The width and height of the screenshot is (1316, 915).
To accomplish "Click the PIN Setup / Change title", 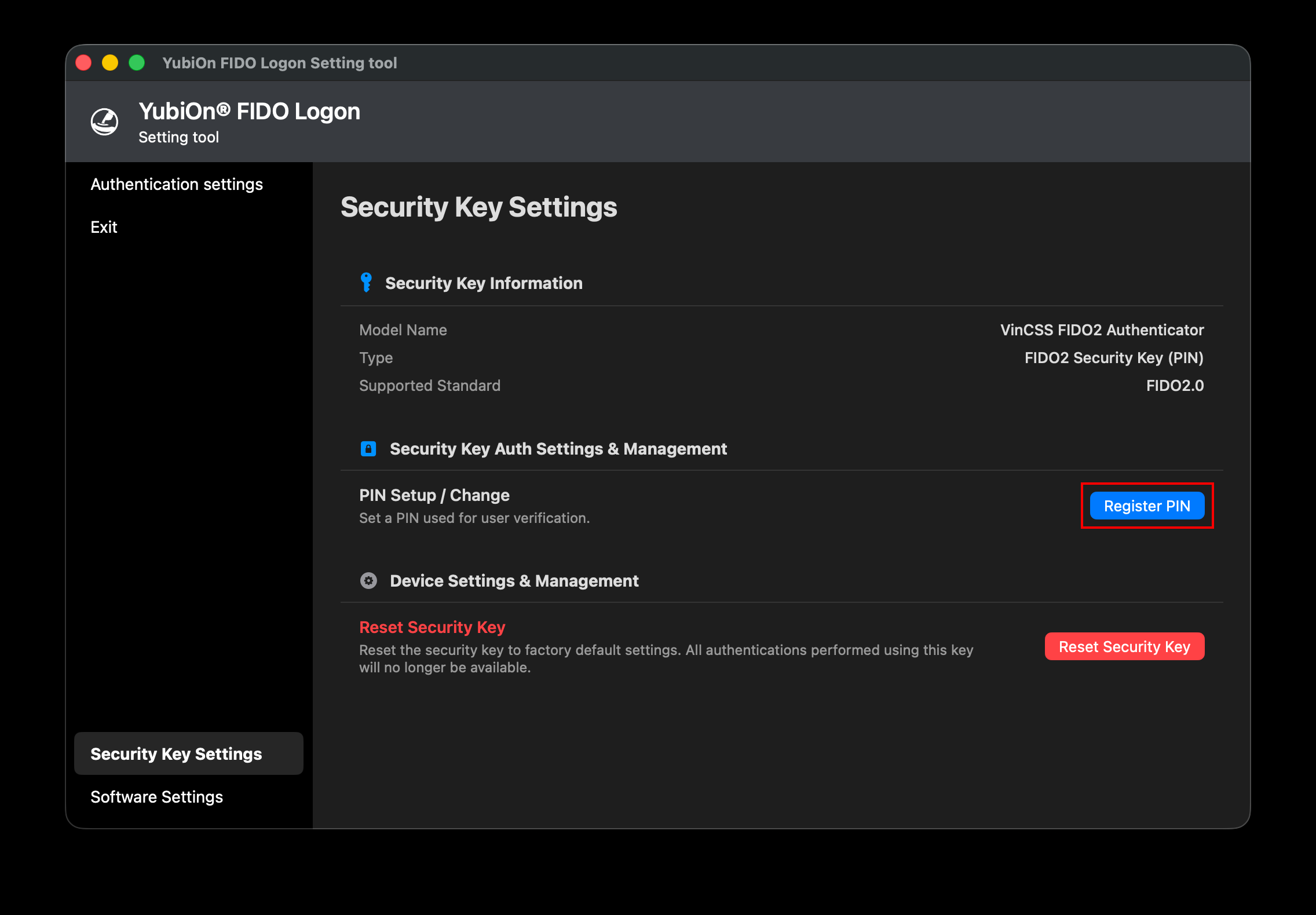I will 434,495.
